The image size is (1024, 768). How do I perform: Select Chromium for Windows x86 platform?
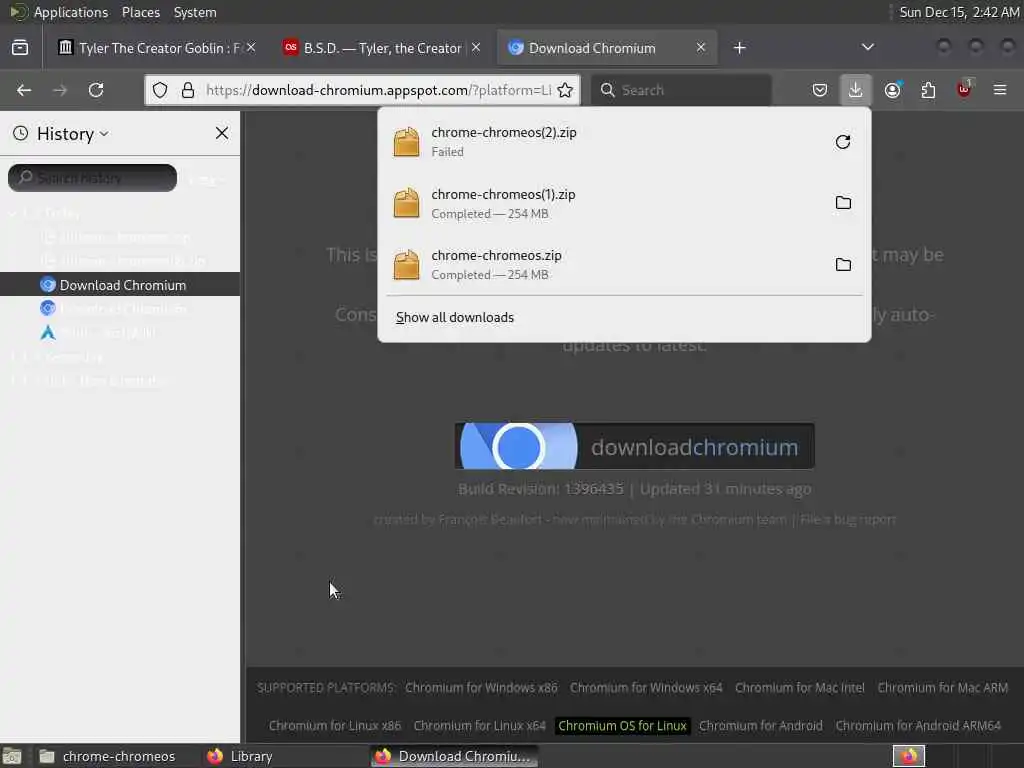[481, 688]
